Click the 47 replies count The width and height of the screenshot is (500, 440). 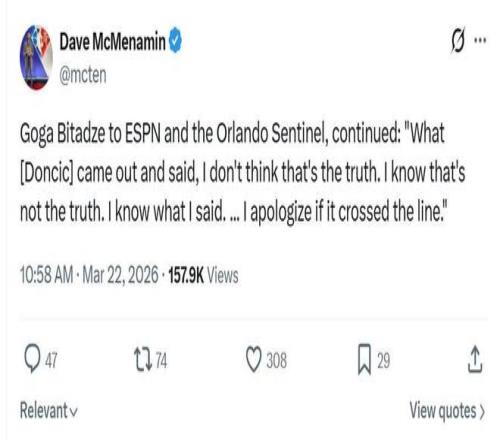(51, 361)
